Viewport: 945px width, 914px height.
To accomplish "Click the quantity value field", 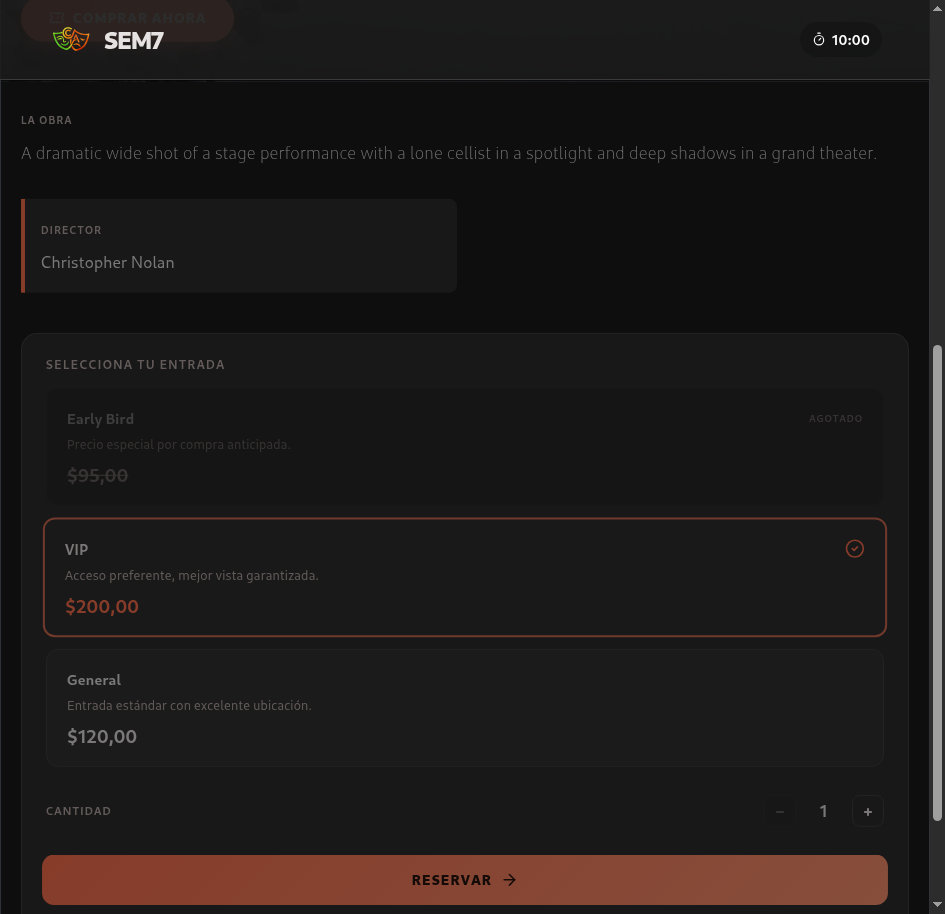I will 823,811.
